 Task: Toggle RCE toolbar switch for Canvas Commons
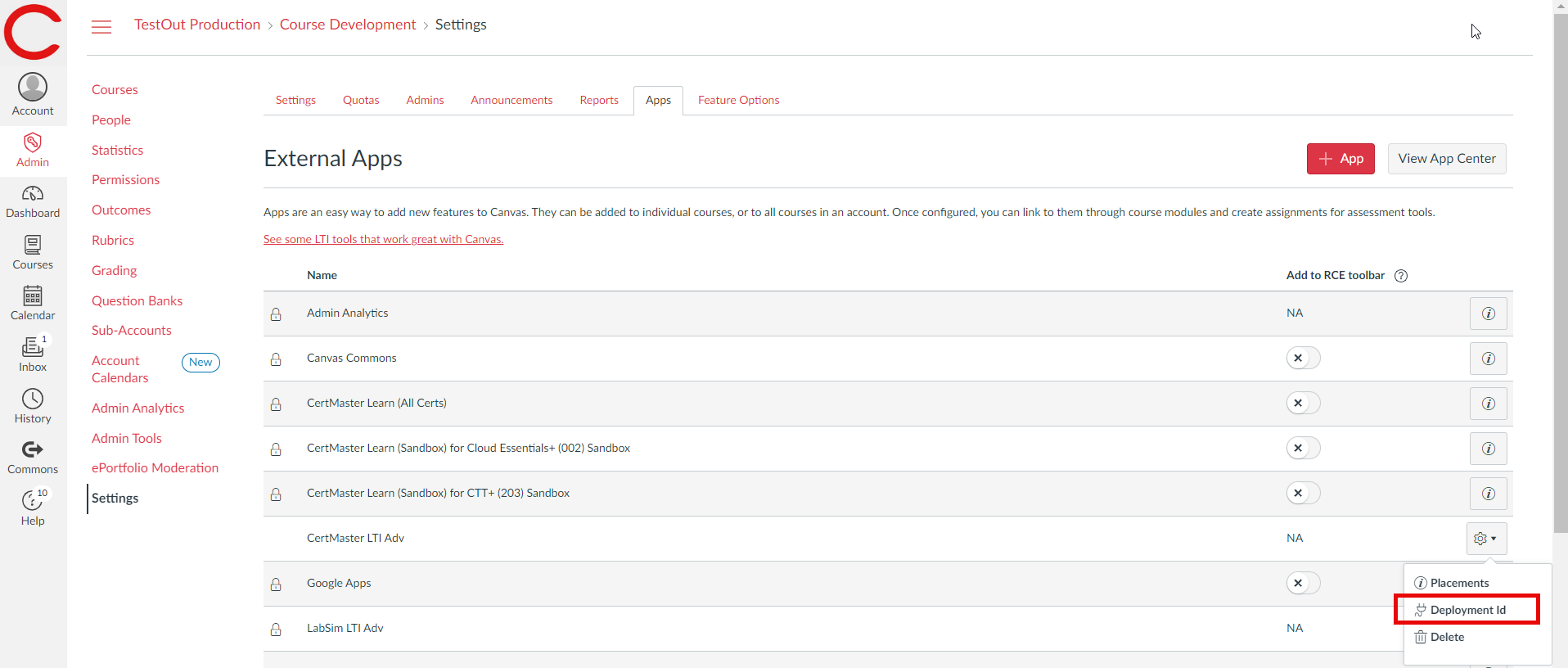1303,358
